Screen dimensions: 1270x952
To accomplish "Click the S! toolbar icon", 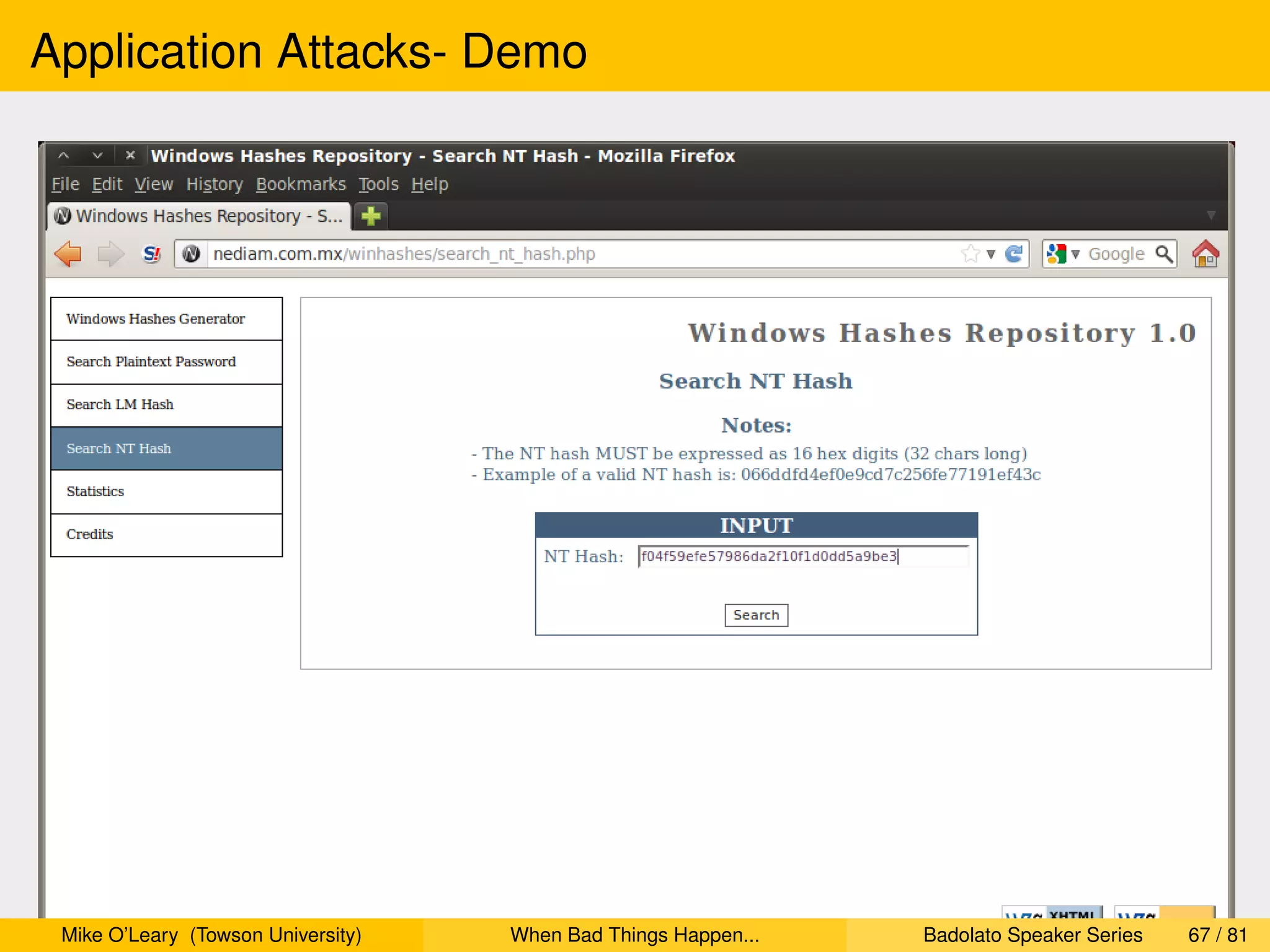I will click(x=152, y=254).
